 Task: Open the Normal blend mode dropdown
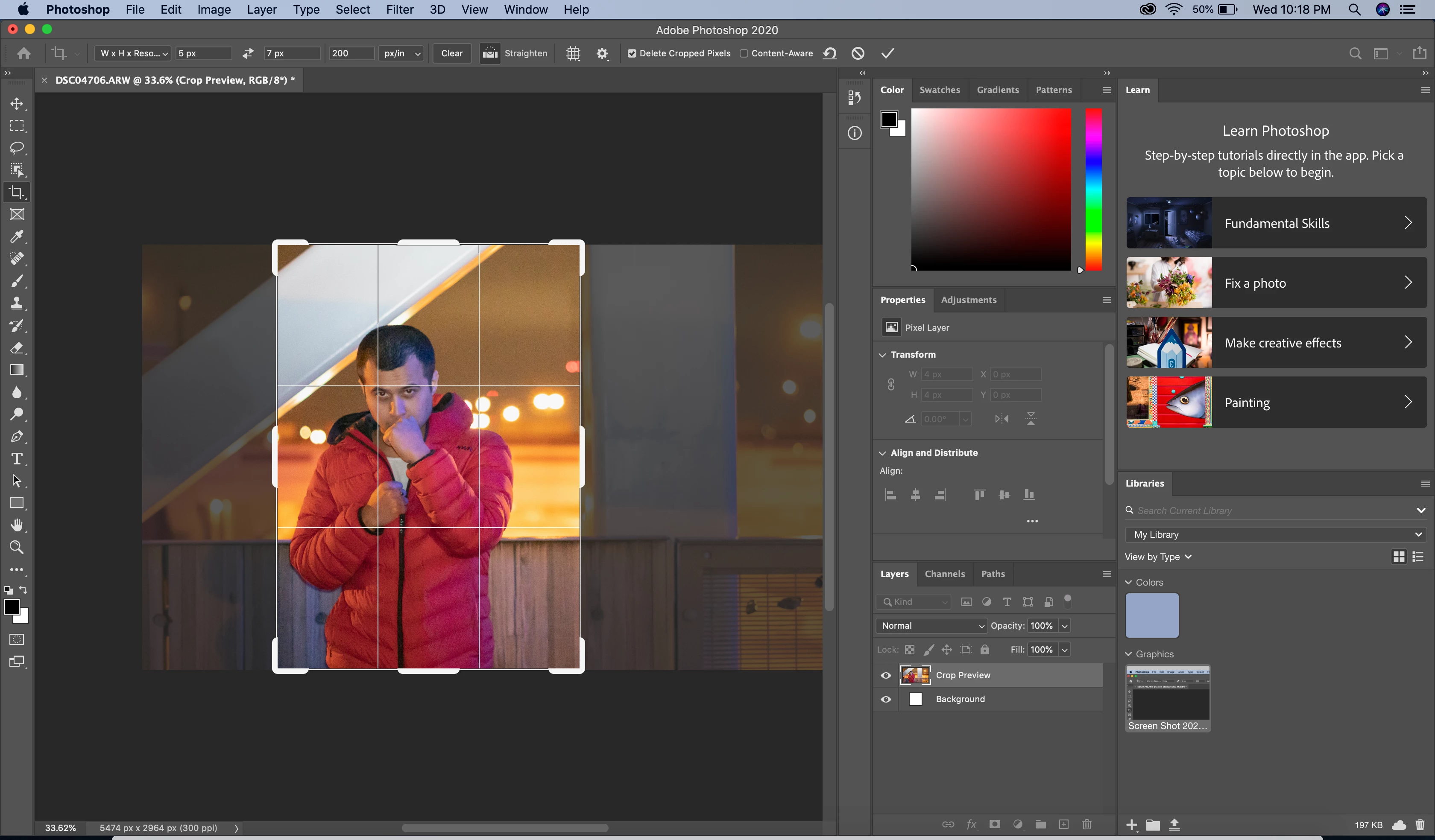coord(931,625)
